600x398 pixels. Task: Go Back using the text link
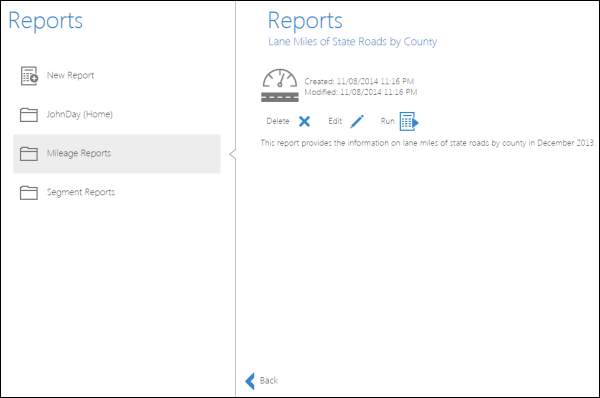269,380
